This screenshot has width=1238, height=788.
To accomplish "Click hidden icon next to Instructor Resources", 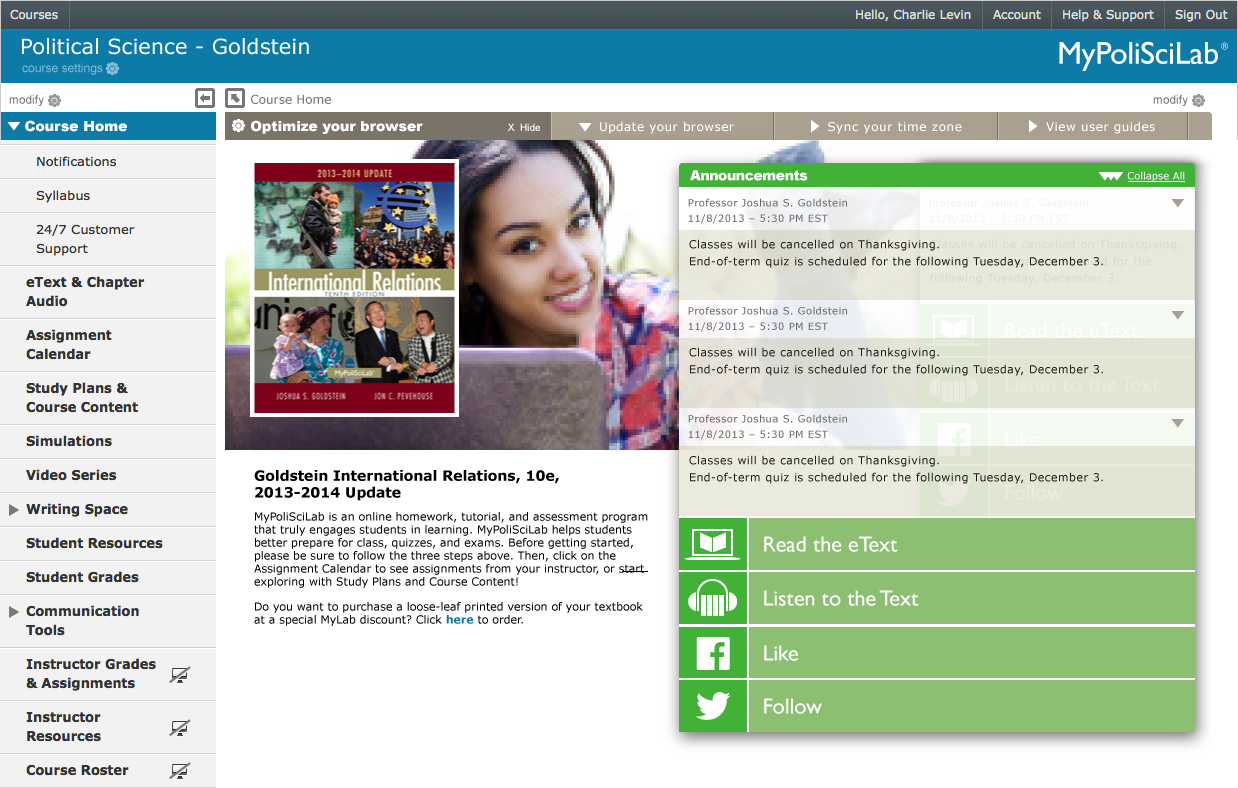I will click(x=180, y=728).
